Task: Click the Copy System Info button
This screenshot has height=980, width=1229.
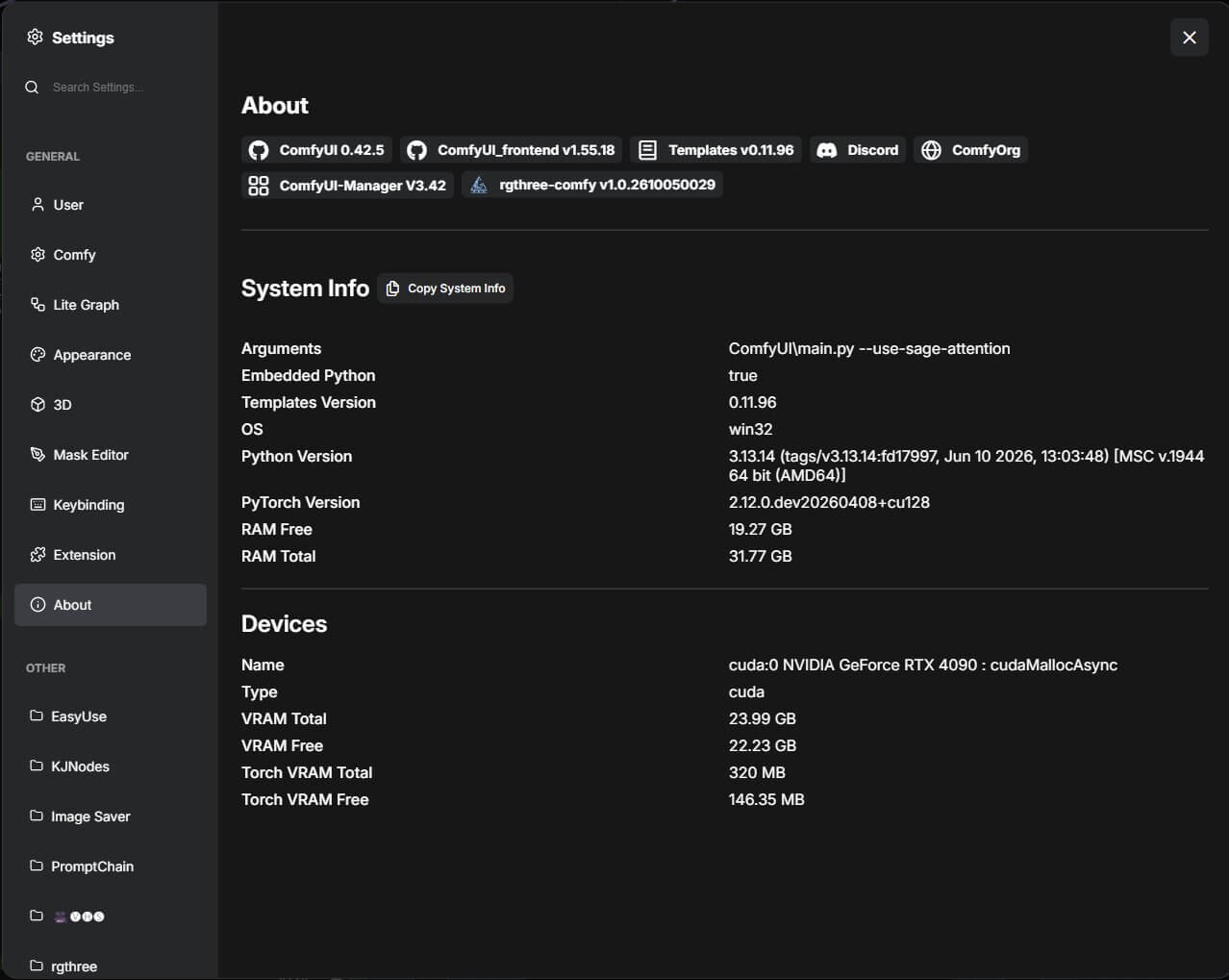Action: pos(445,289)
